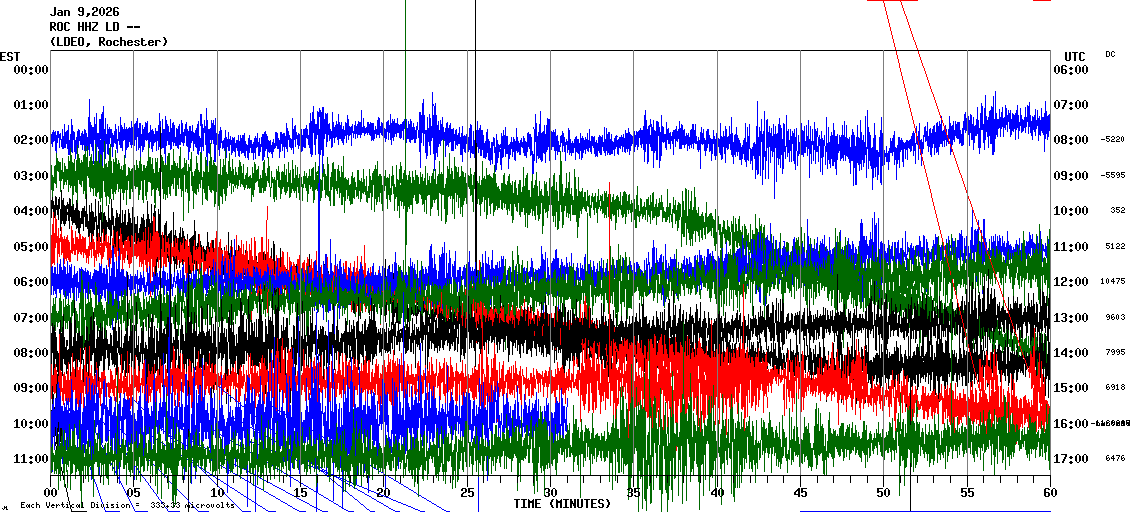Select the 45 minute axis tick label
Viewport: 1130px width, 519px height.
tap(800, 493)
